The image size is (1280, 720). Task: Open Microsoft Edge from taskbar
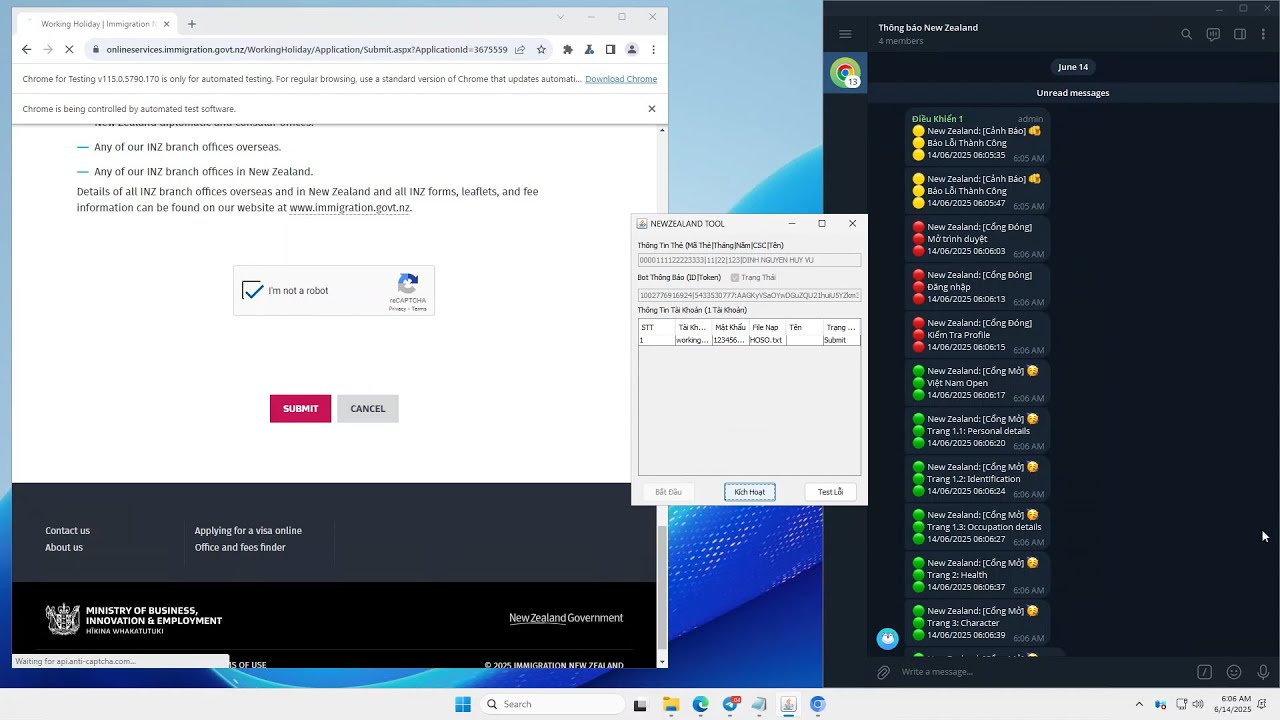click(701, 704)
